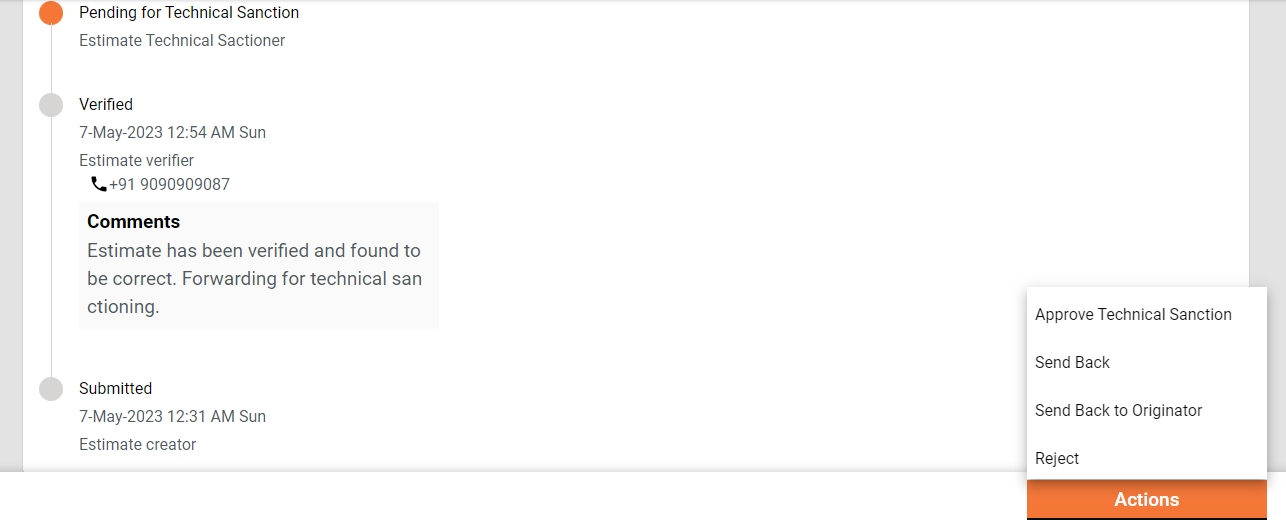This screenshot has height=524, width=1286.
Task: Click the Estimate creator role text
Action: point(137,444)
